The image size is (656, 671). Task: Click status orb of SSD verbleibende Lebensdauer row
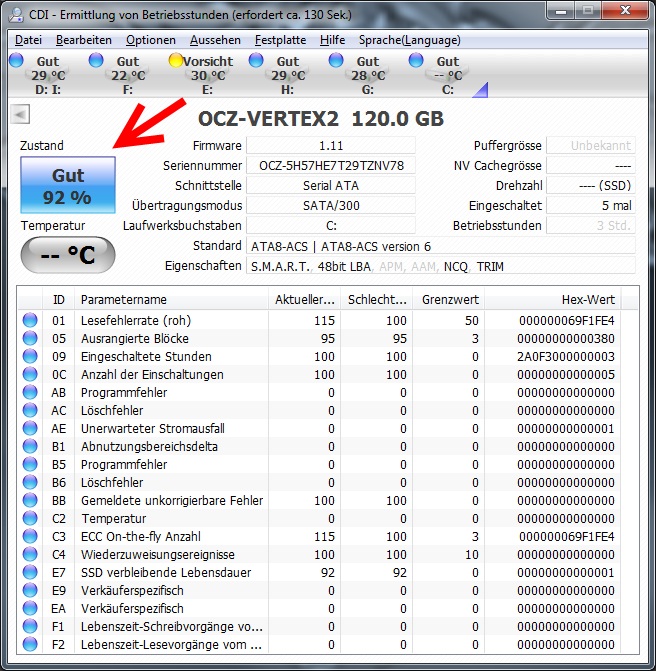click(30, 572)
